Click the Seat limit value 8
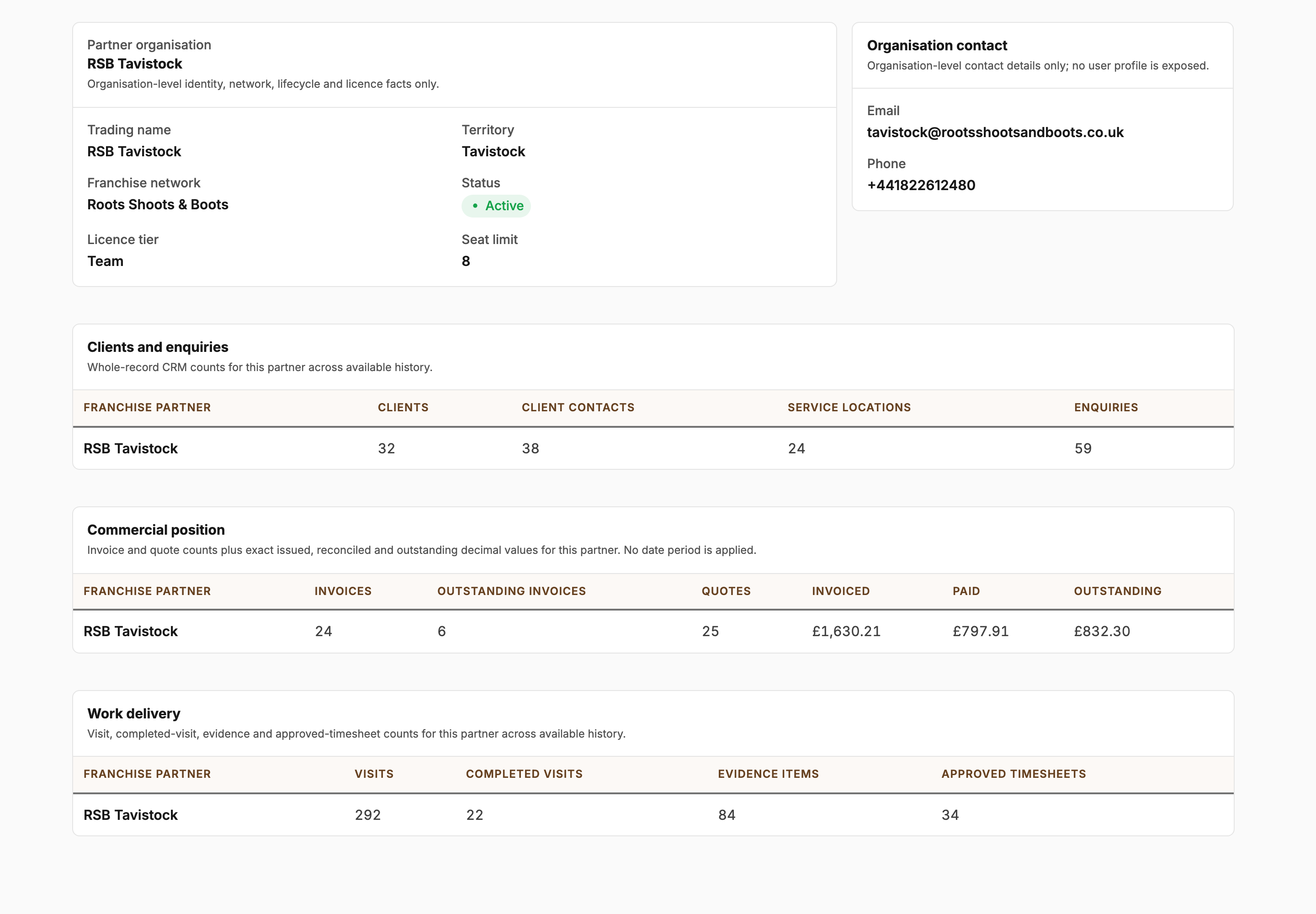This screenshot has height=914, width=1316. pyautogui.click(x=466, y=261)
